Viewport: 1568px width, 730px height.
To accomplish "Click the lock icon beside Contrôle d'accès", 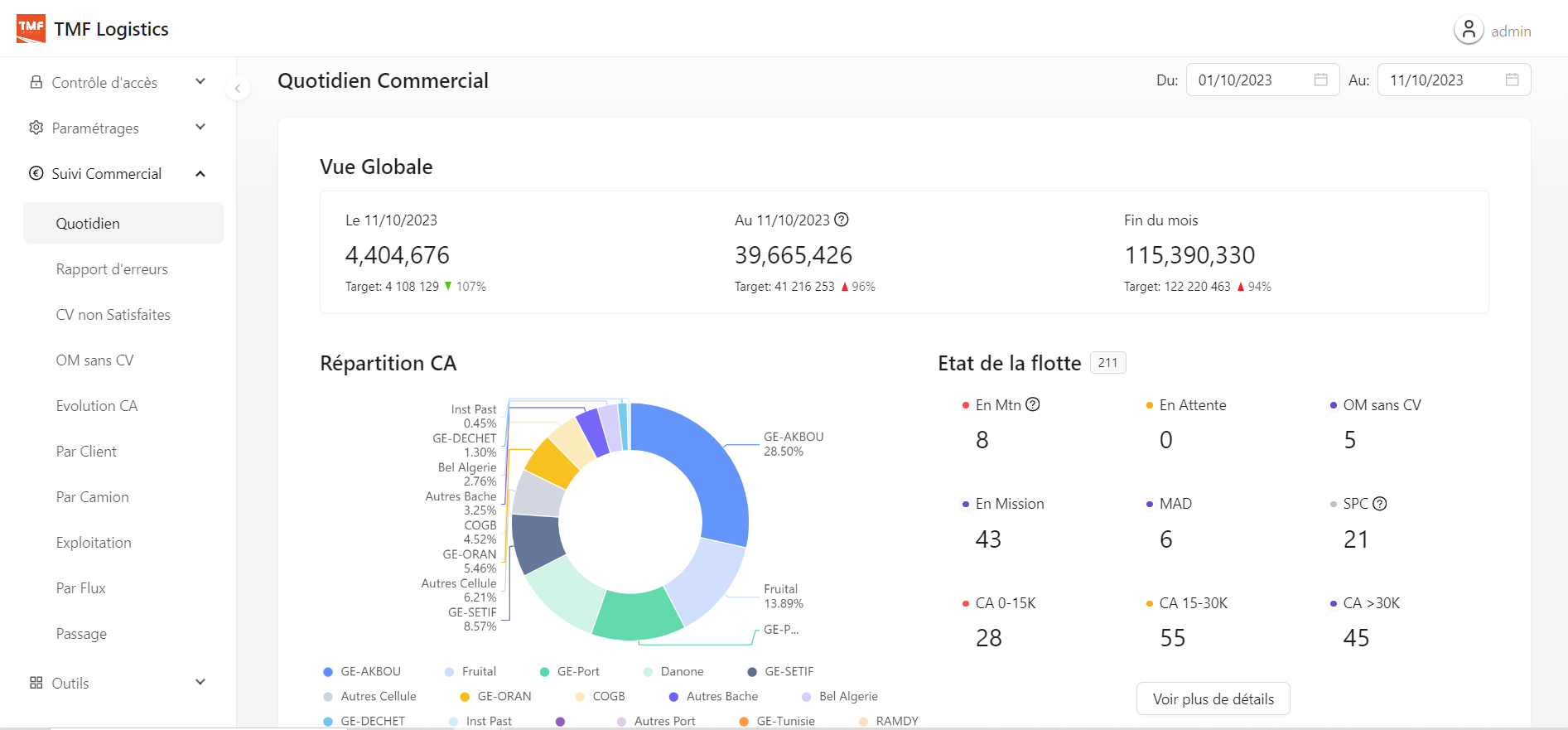I will click(x=36, y=82).
